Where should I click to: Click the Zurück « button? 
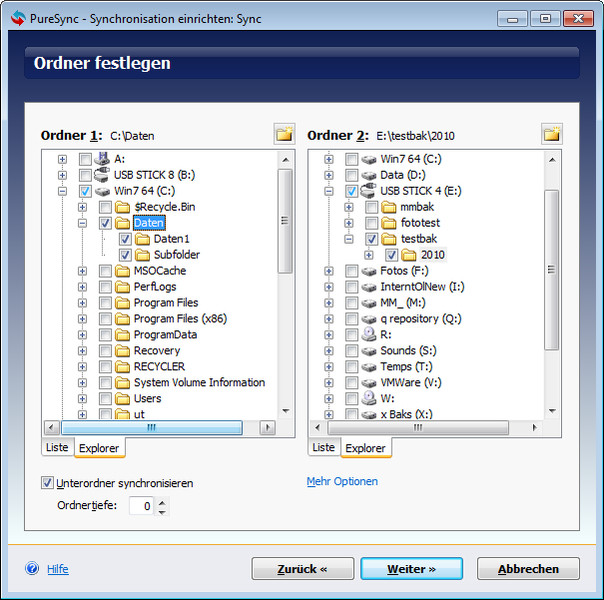coord(302,569)
